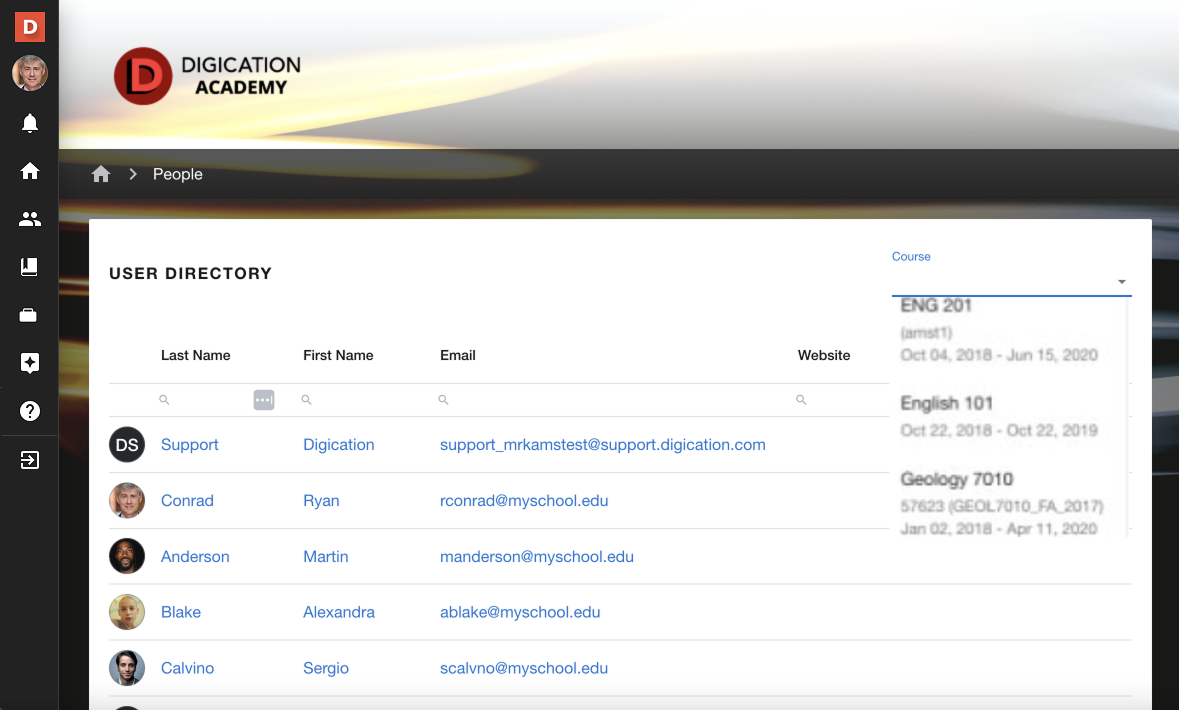1179x710 pixels.
Task: Go to Home via sidebar house icon
Action: coord(30,171)
